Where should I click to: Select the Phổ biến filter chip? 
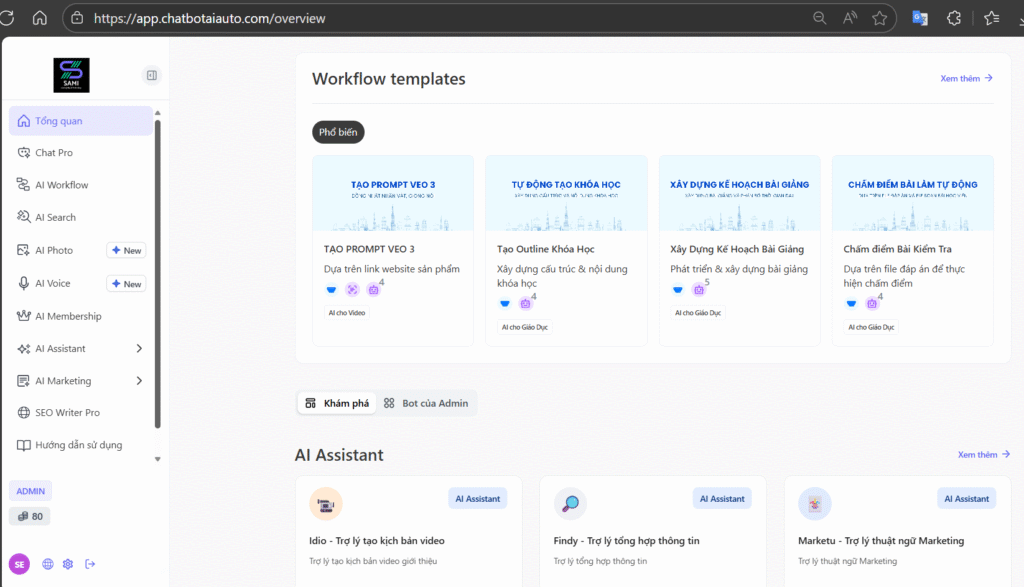pos(338,132)
